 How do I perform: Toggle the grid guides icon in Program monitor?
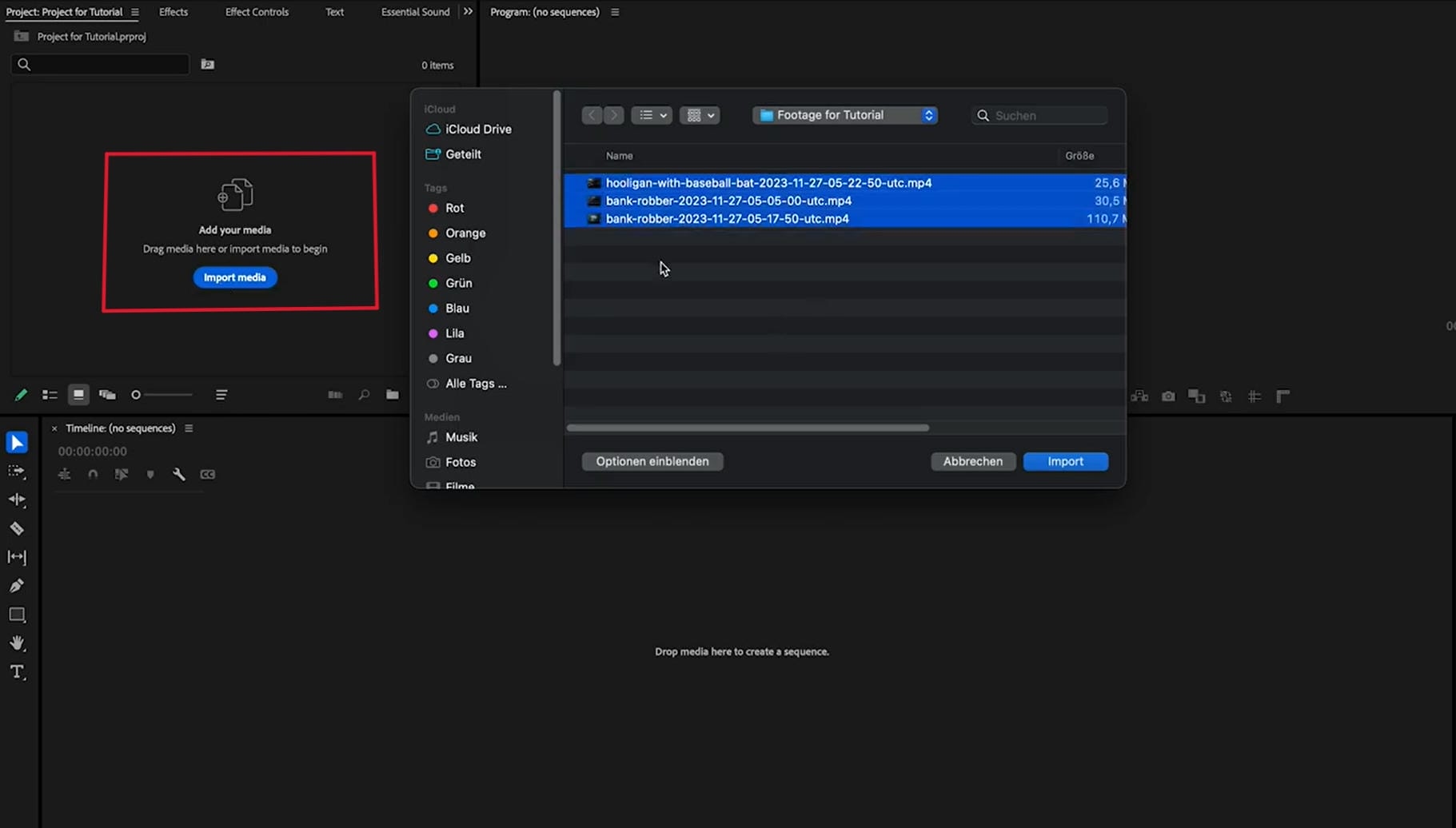[x=1255, y=396]
